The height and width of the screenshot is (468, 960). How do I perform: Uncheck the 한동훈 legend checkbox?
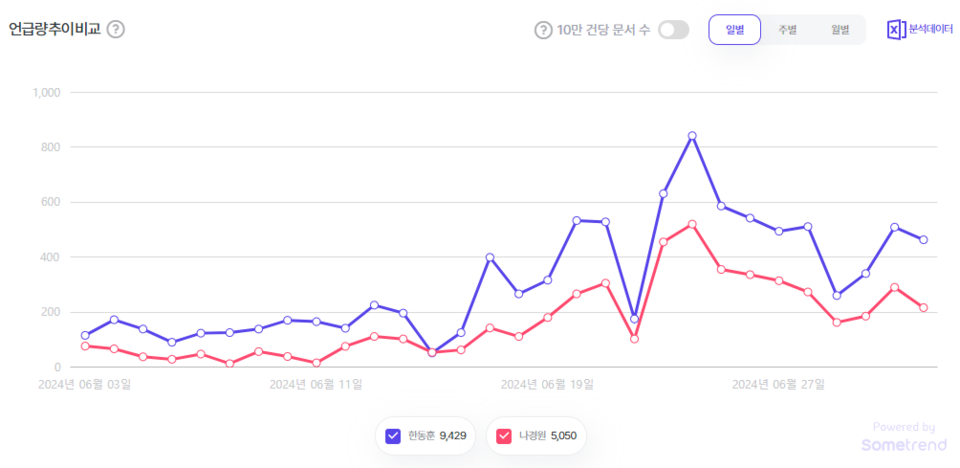(394, 435)
